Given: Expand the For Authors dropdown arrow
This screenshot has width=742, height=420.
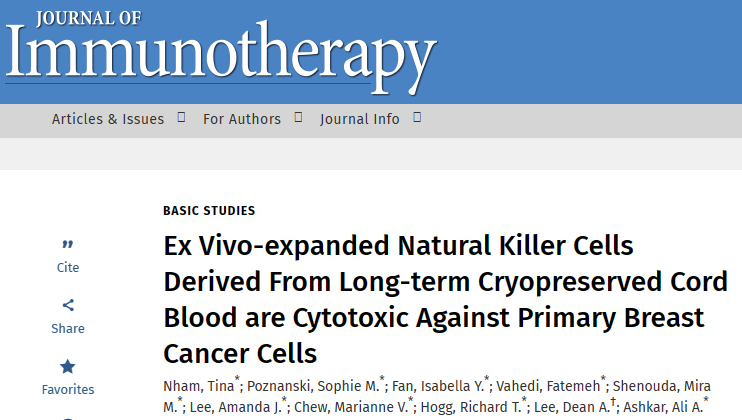Looking at the screenshot, I should tap(298, 117).
